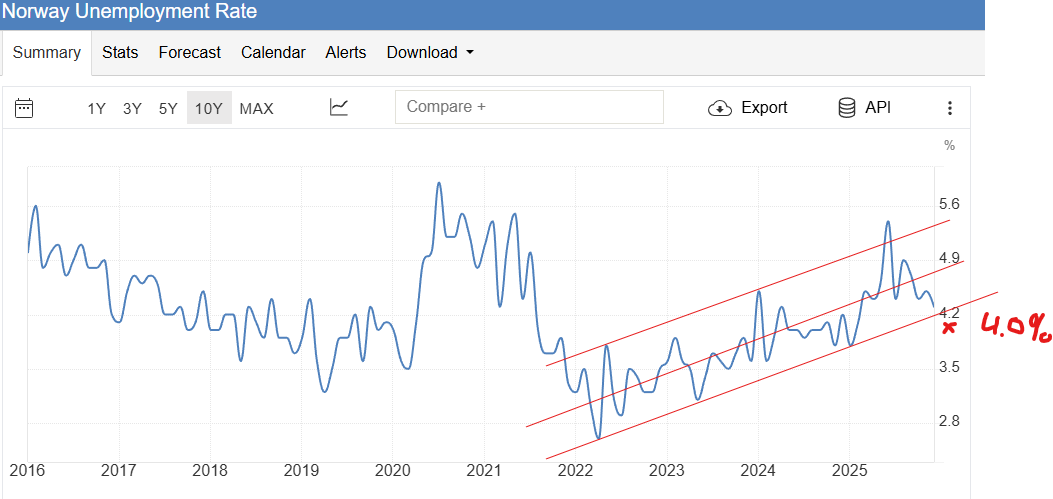Open the calendar date range icon

25,108
